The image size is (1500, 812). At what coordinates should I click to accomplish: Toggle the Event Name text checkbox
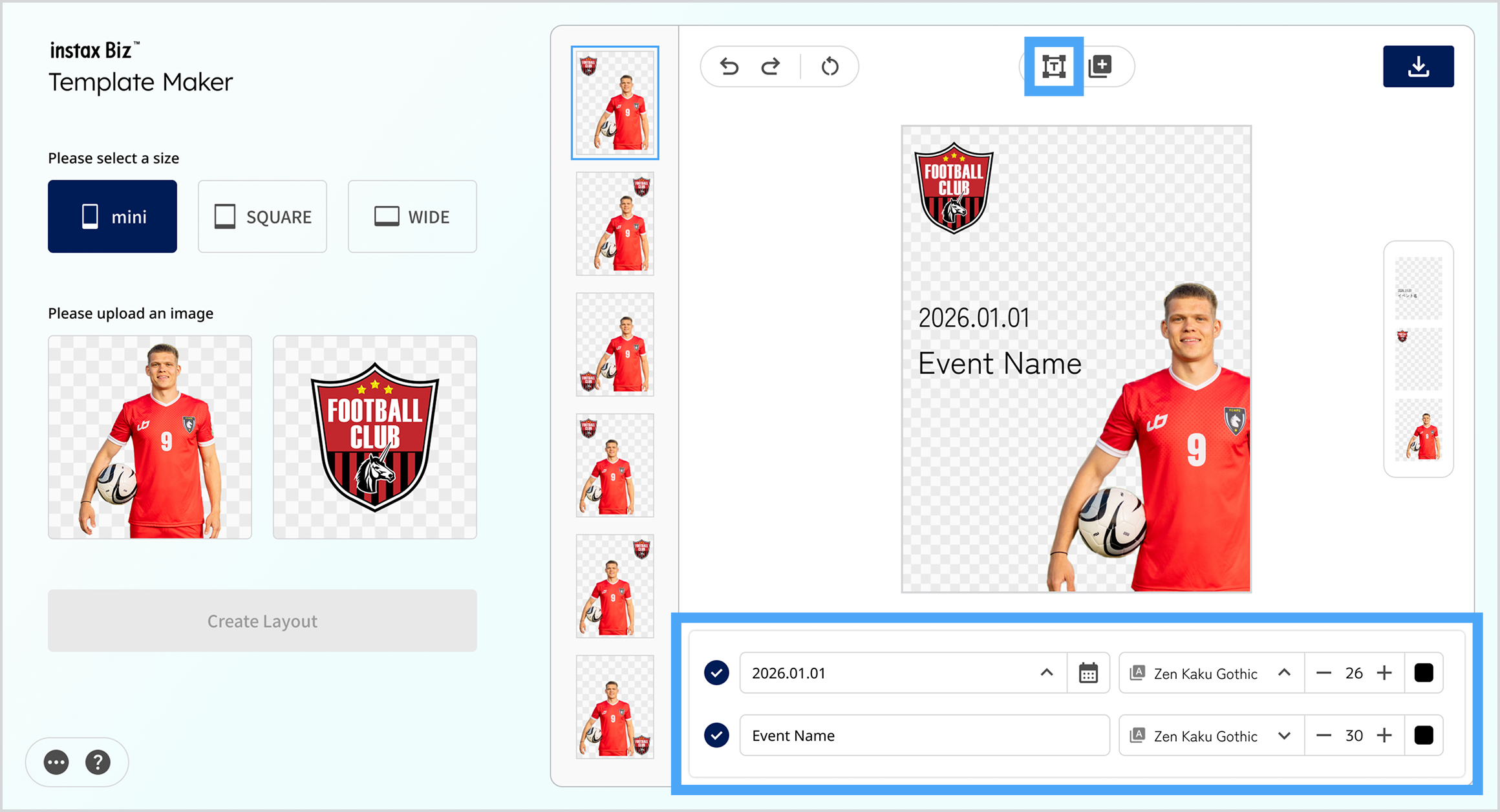[716, 735]
